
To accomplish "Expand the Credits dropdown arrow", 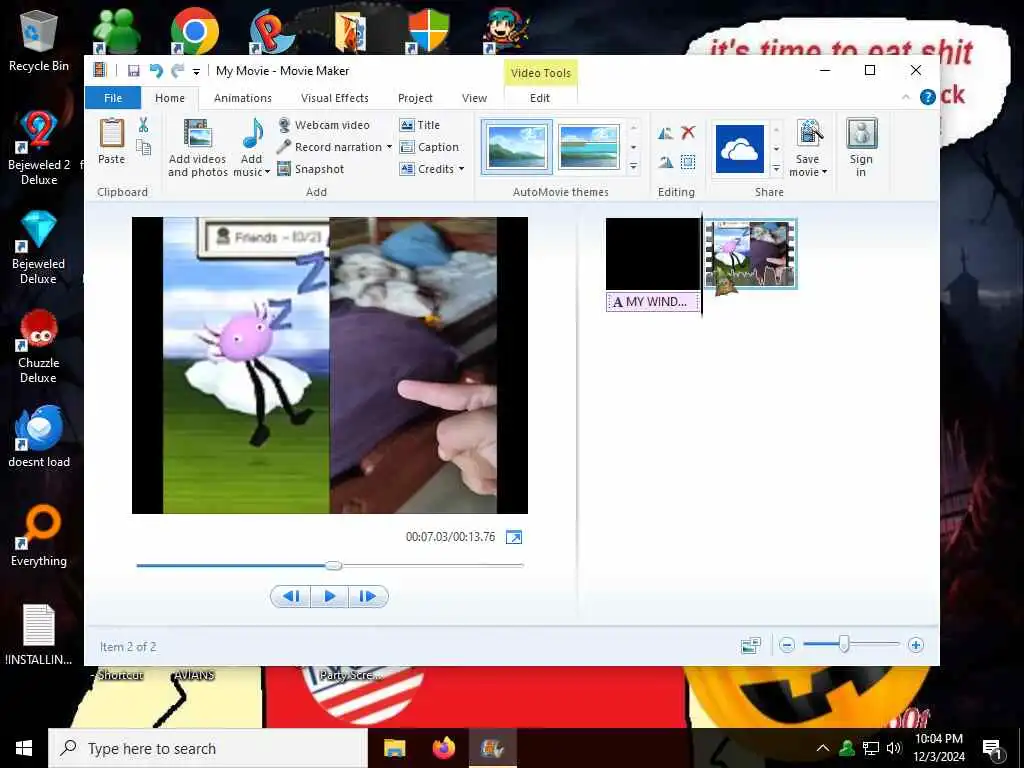I will click(x=461, y=169).
